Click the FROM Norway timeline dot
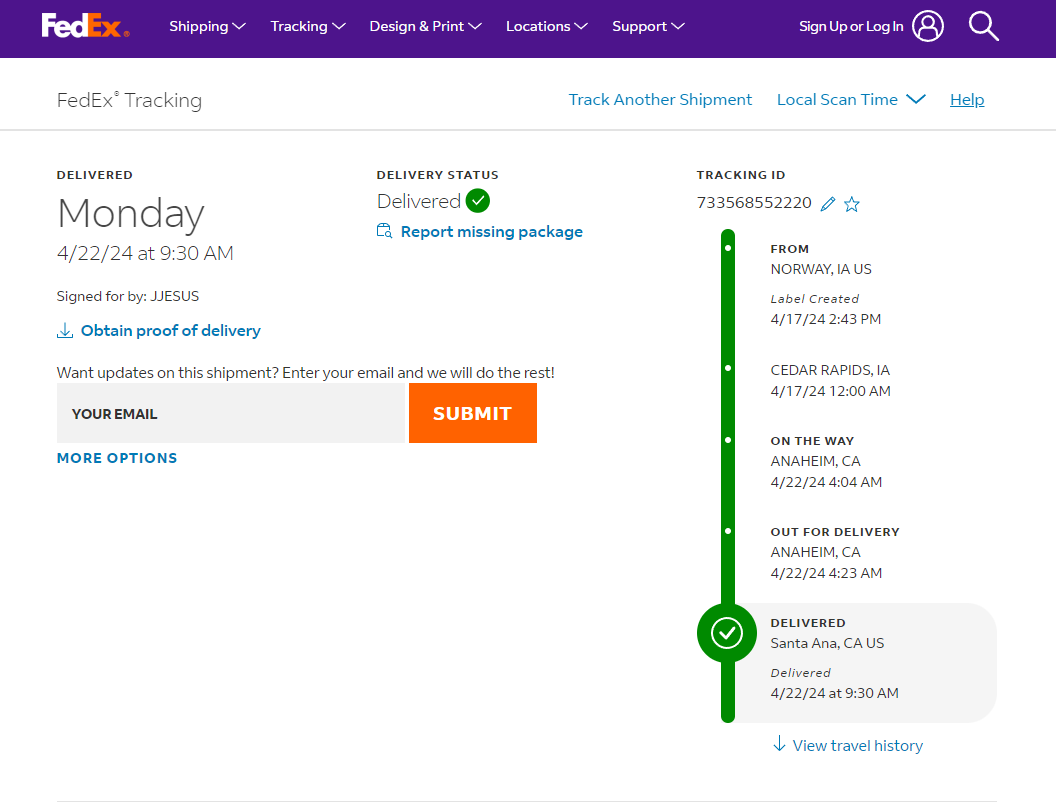The height and width of the screenshot is (809, 1056). 728,249
